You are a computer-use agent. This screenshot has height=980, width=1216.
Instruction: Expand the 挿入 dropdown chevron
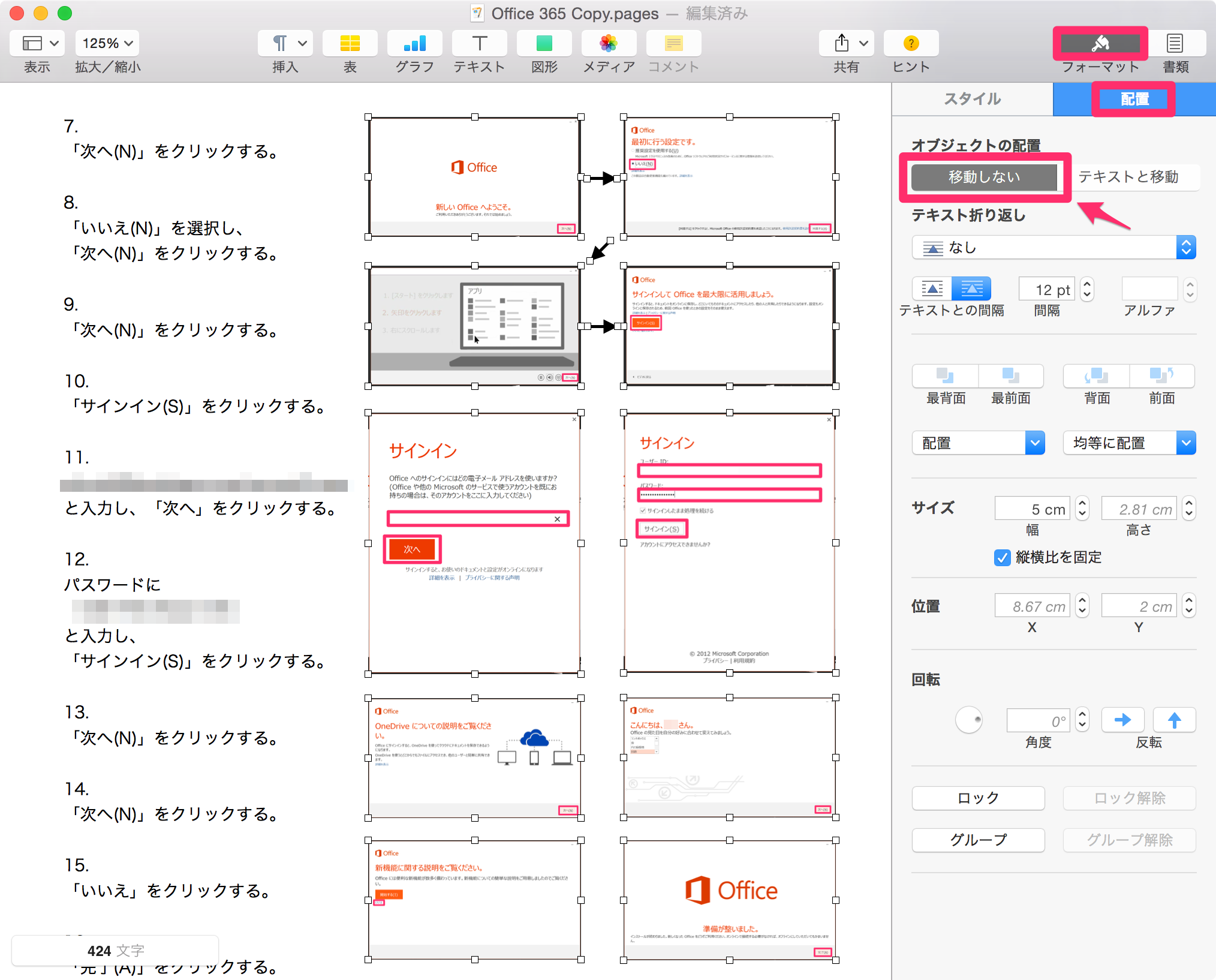click(x=303, y=43)
